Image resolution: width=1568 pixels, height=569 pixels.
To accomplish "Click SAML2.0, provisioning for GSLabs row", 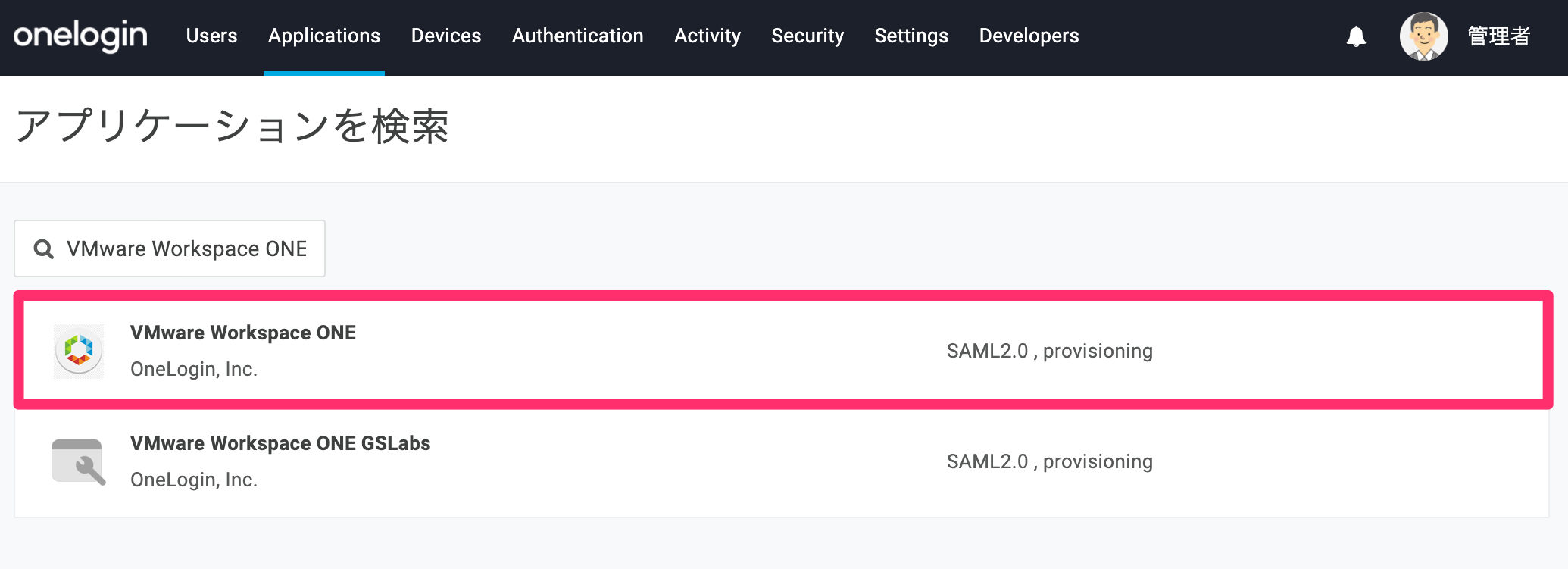I will click(x=1050, y=461).
